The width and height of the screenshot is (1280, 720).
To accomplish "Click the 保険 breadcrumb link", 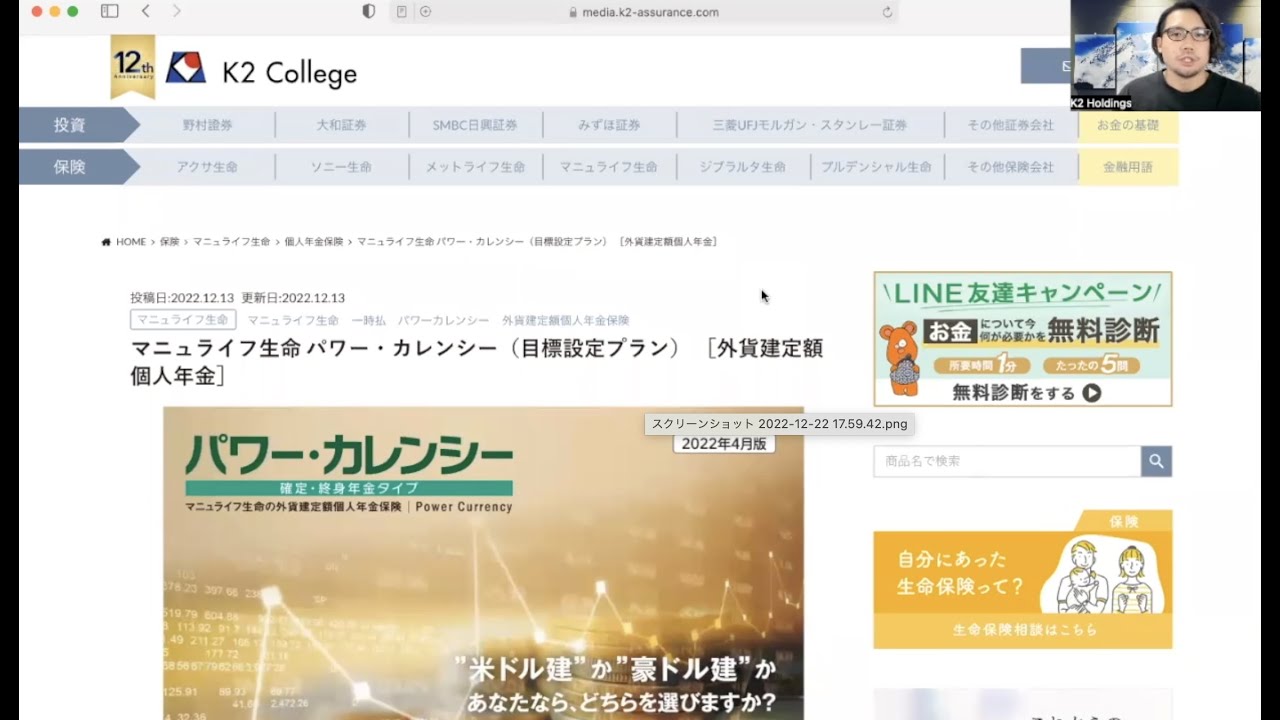I will click(169, 242).
